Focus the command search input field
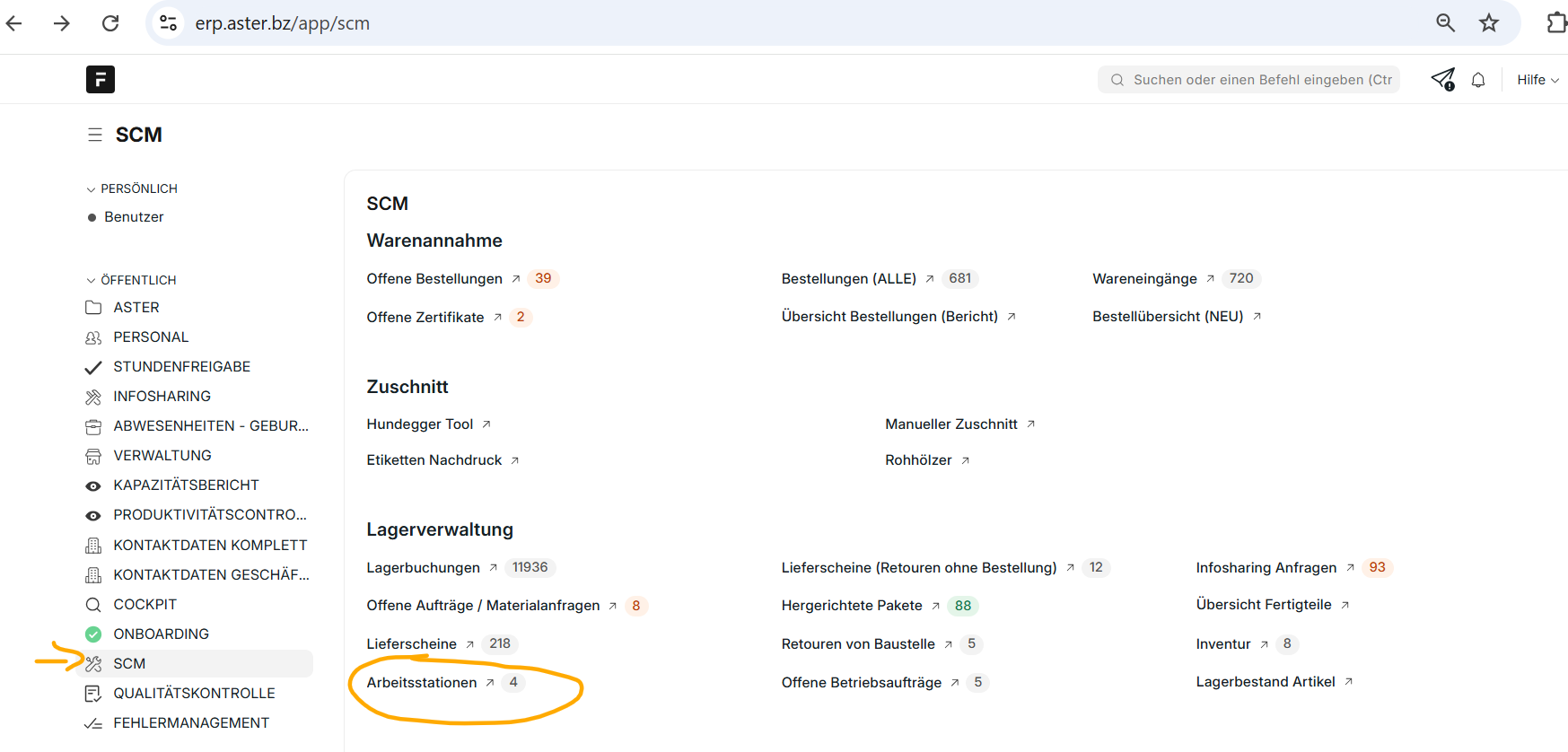Viewport: 1568px width, 752px height. click(1257, 80)
